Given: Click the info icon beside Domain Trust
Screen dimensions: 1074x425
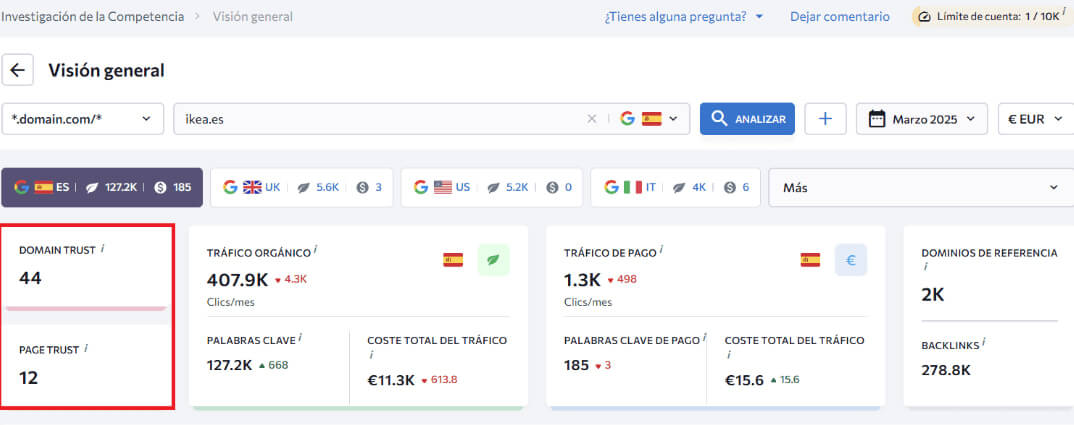Looking at the screenshot, I should [102, 249].
